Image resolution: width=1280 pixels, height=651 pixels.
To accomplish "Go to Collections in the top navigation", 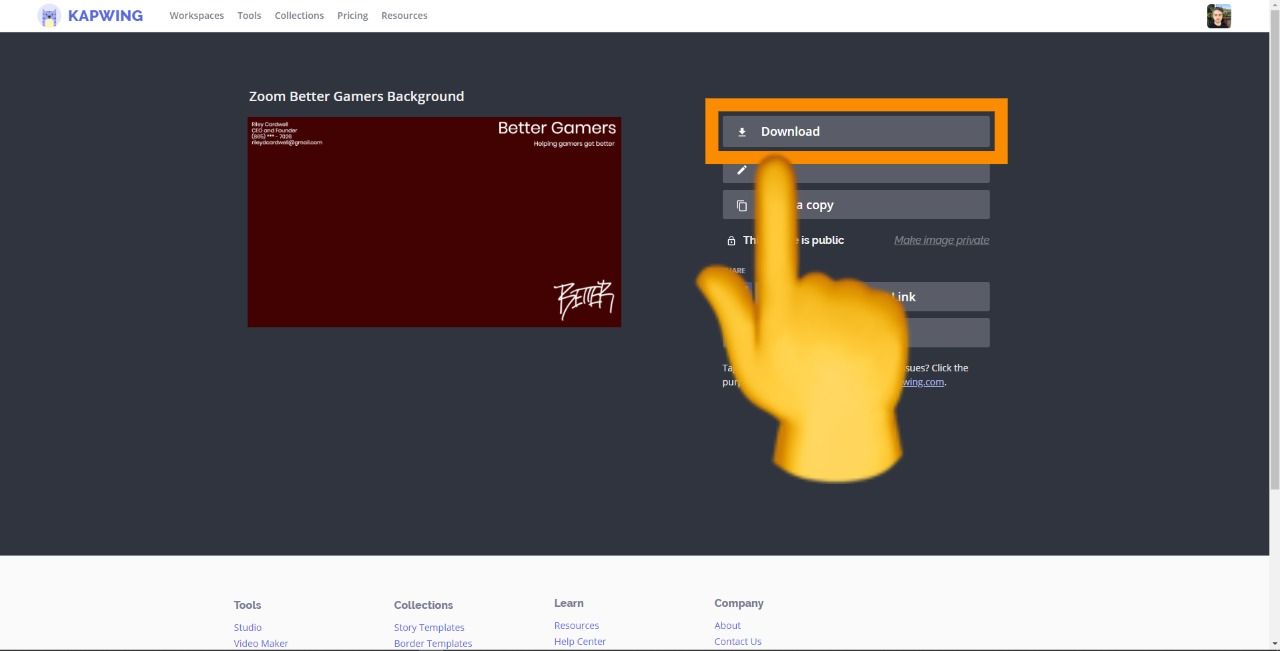I will (299, 16).
